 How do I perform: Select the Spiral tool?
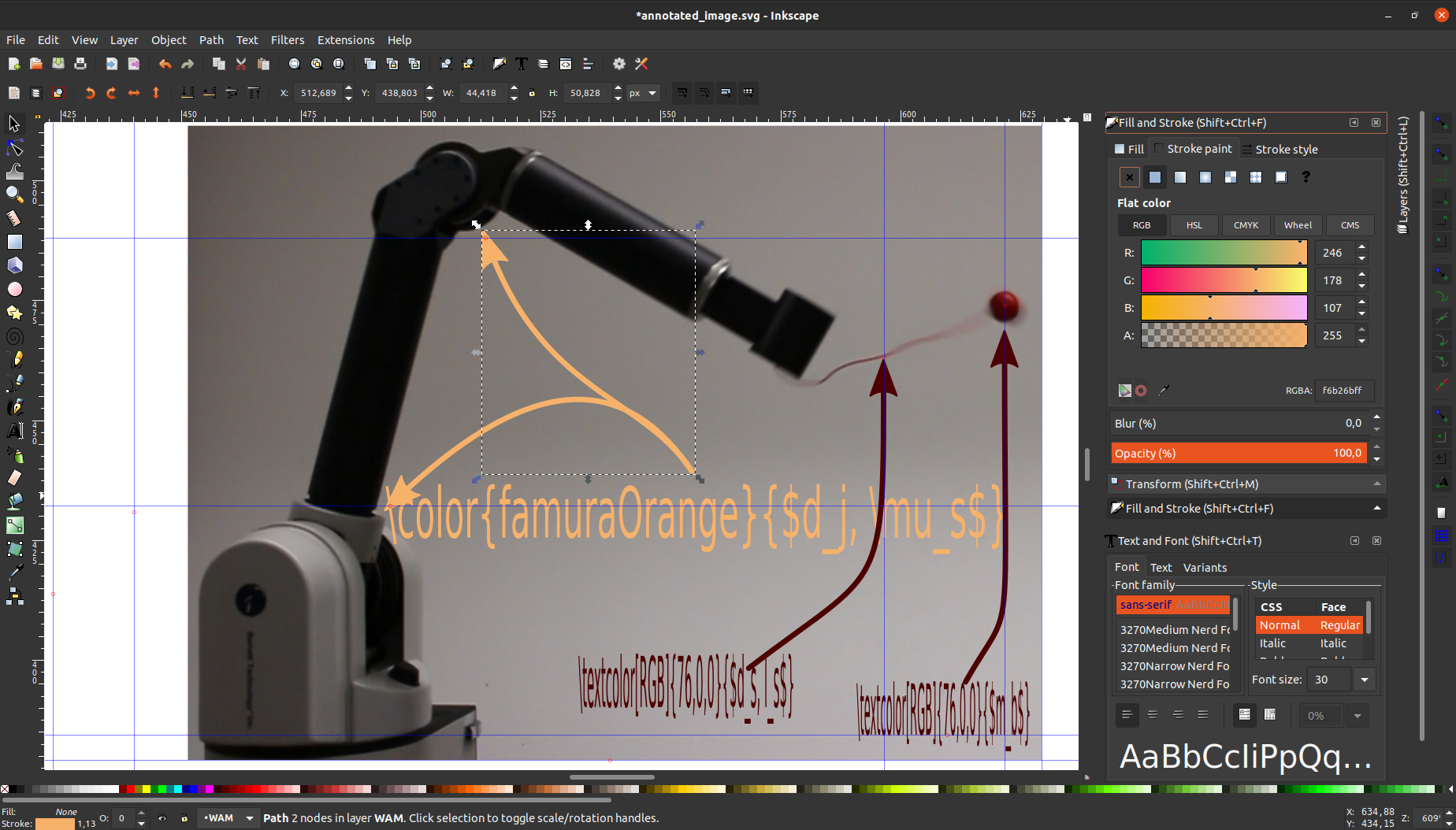point(14,336)
